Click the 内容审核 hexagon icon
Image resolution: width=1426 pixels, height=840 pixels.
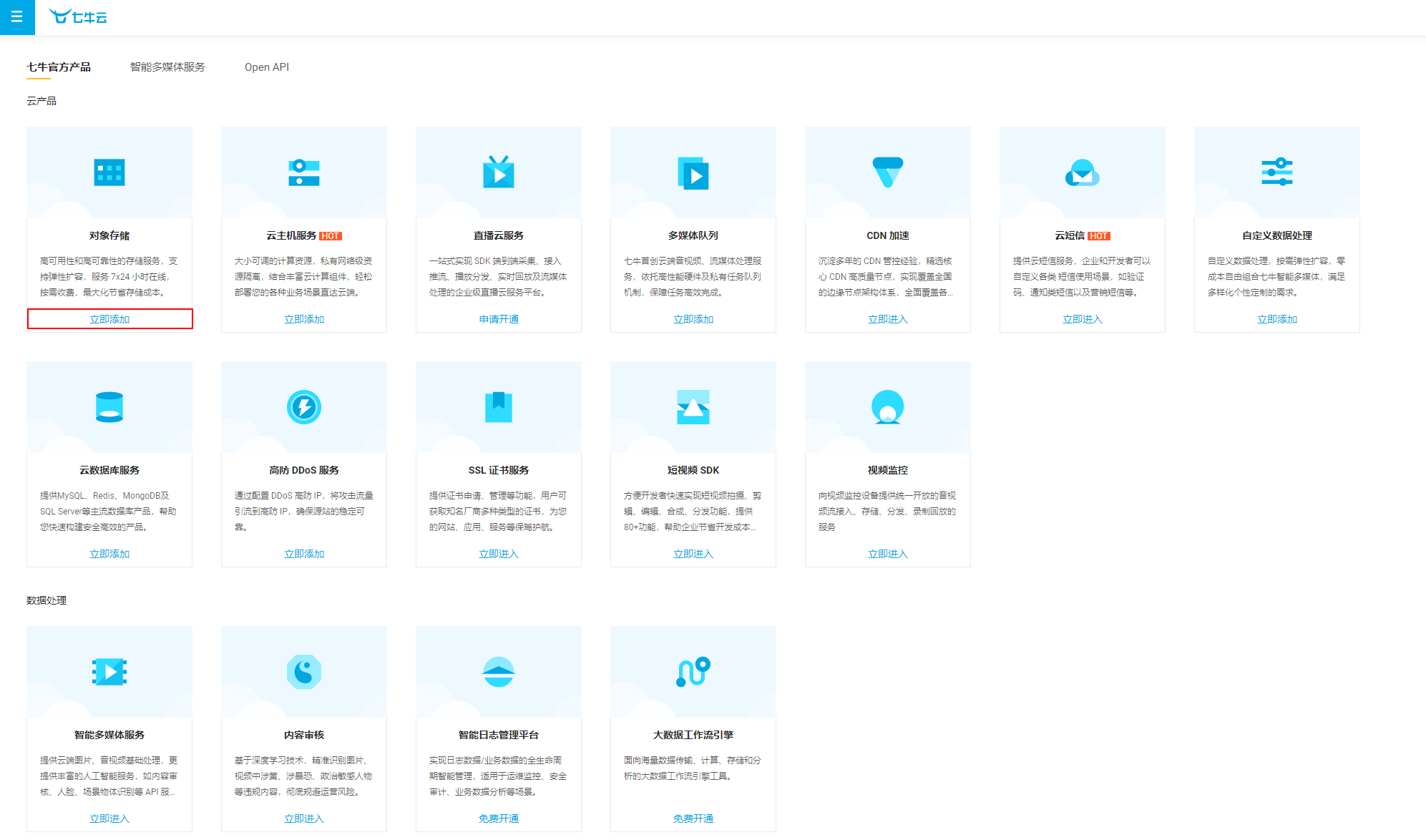click(x=304, y=672)
